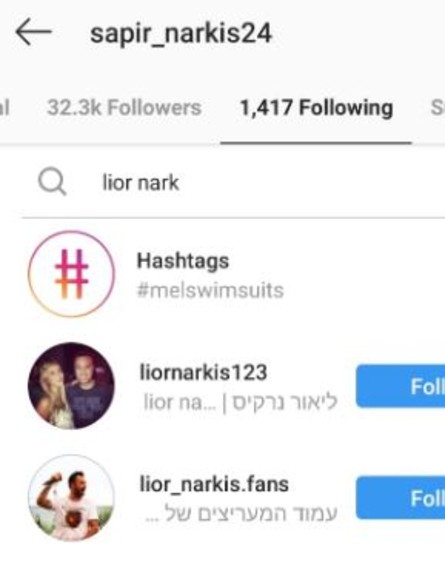Viewport: 445px width, 575px height.
Task: Open liornarkis123 profile picture
Action: pos(71,386)
